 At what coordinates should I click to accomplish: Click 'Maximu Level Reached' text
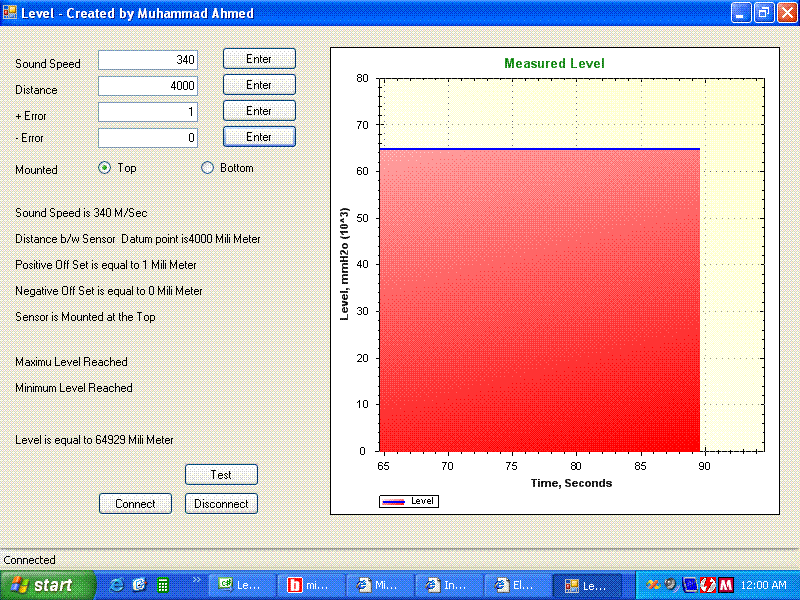point(71,362)
